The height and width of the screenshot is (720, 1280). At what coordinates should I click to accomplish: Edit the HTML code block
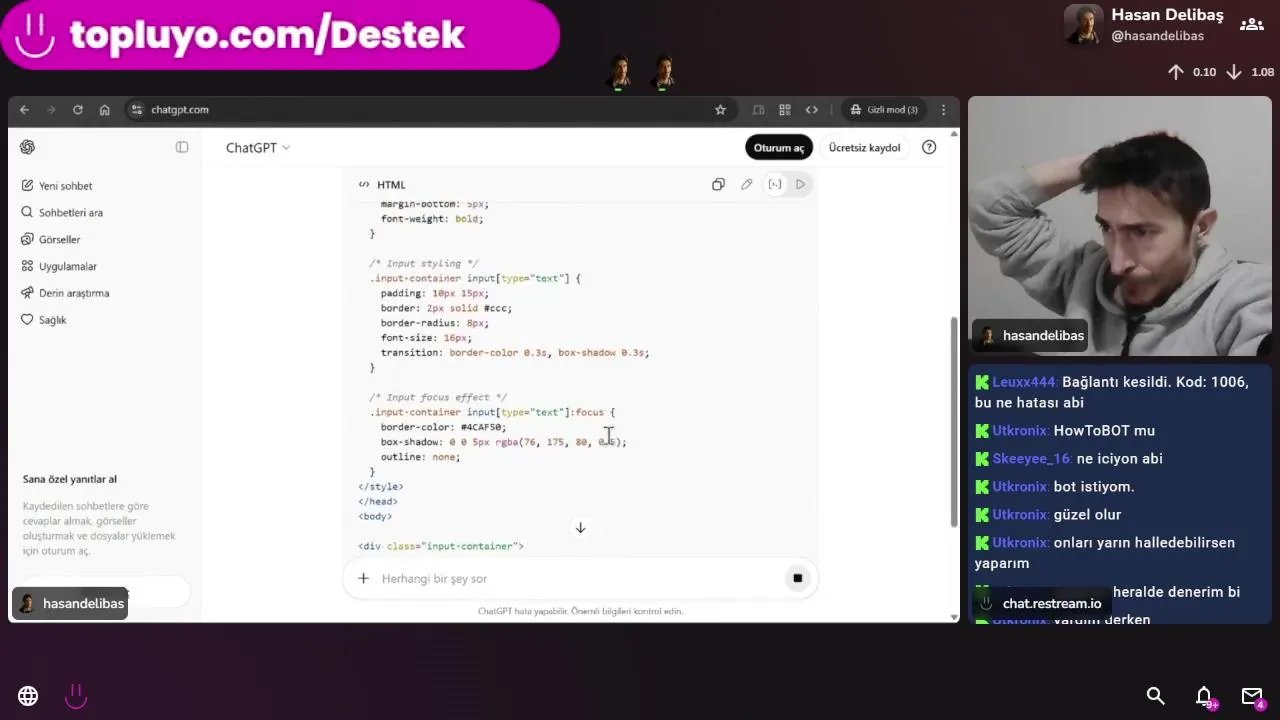pos(746,184)
